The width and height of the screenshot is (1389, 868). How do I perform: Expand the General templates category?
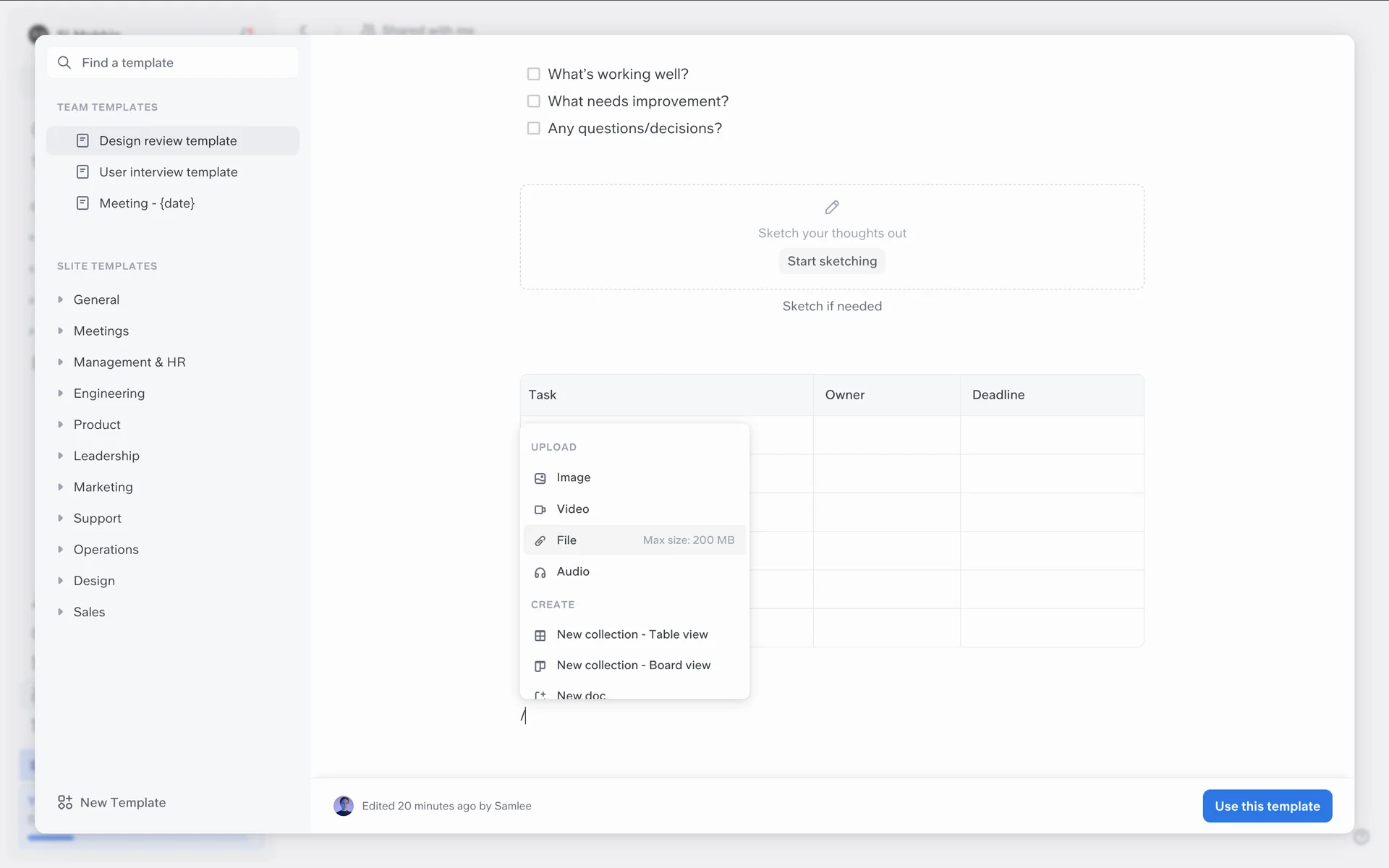point(61,299)
